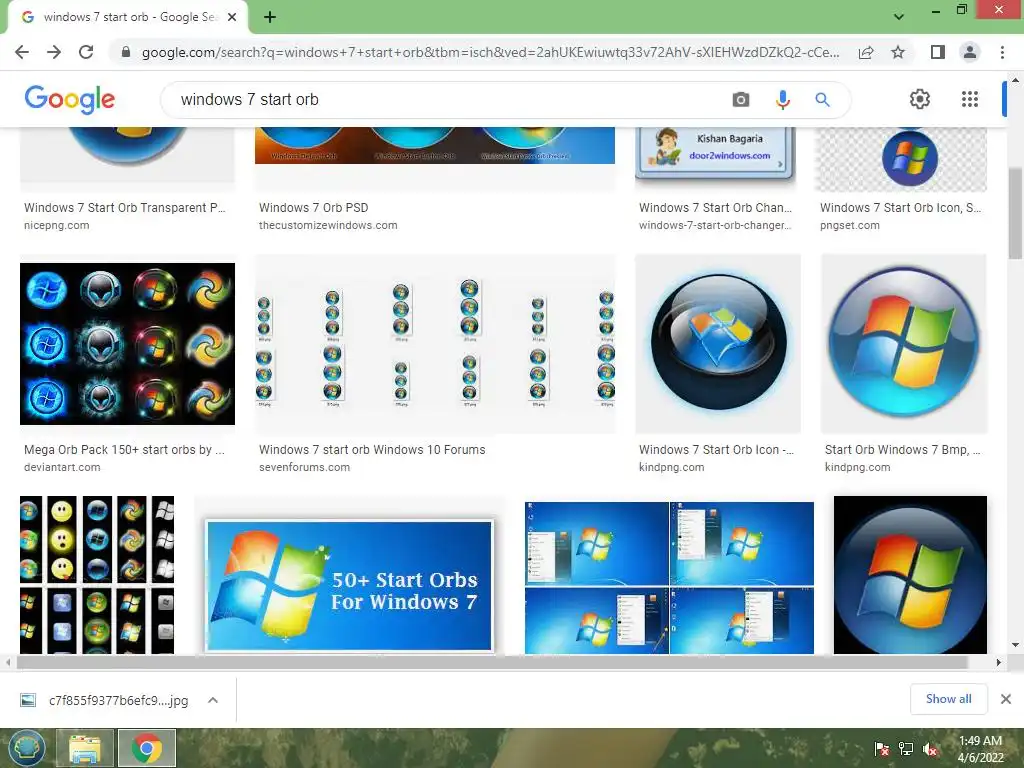Submit search with magnifier icon
This screenshot has width=1024, height=768.
(822, 99)
